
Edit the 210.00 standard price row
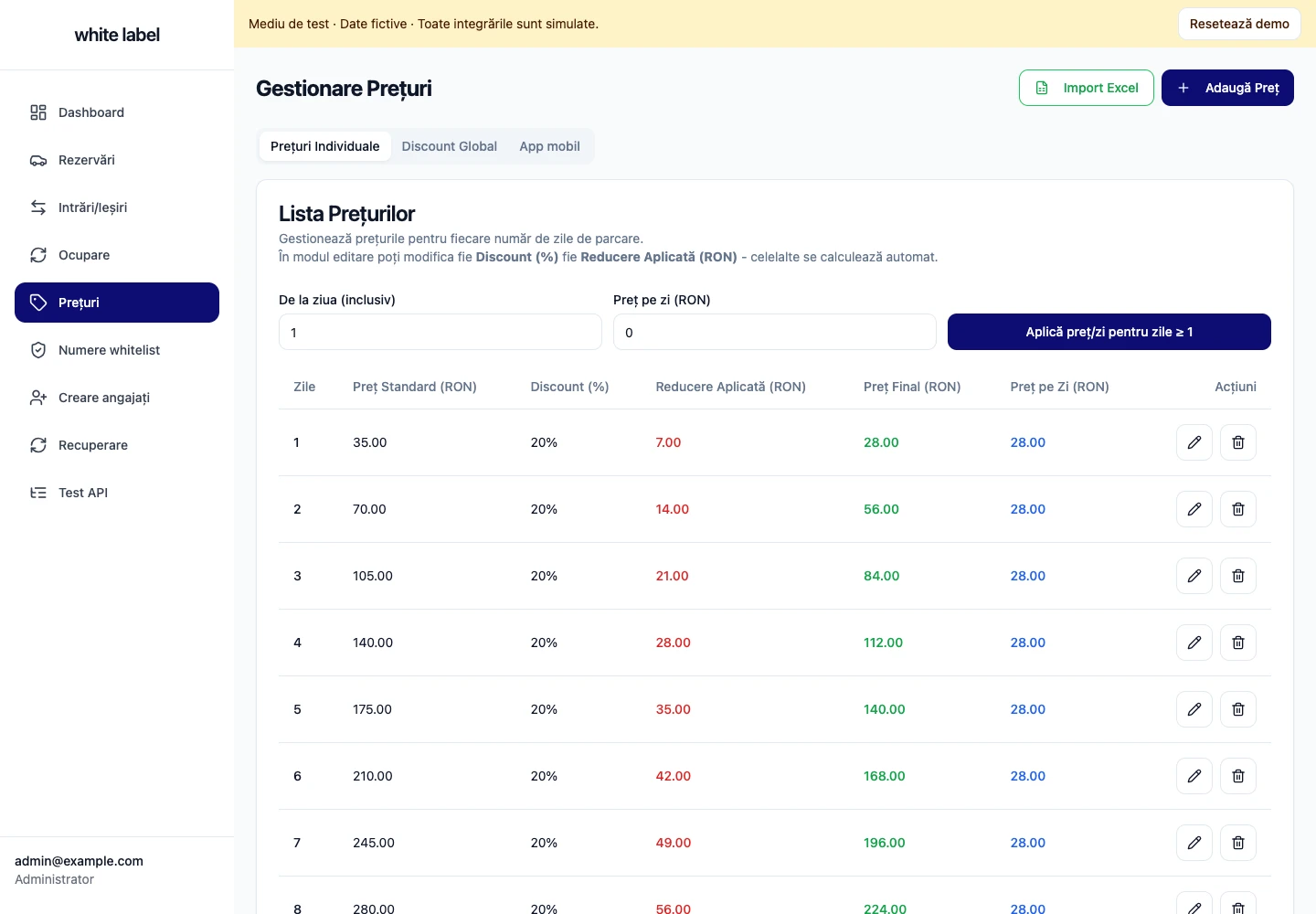coord(1194,776)
